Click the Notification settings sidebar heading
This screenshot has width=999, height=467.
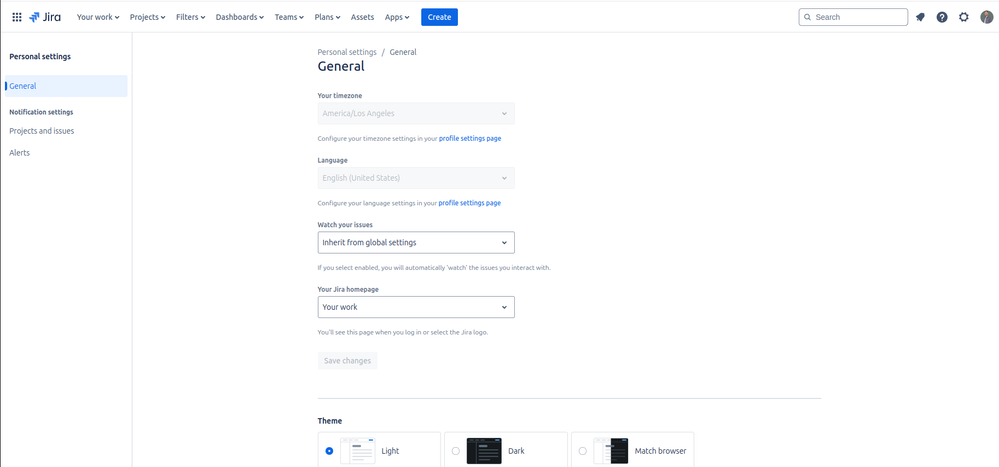(x=41, y=112)
